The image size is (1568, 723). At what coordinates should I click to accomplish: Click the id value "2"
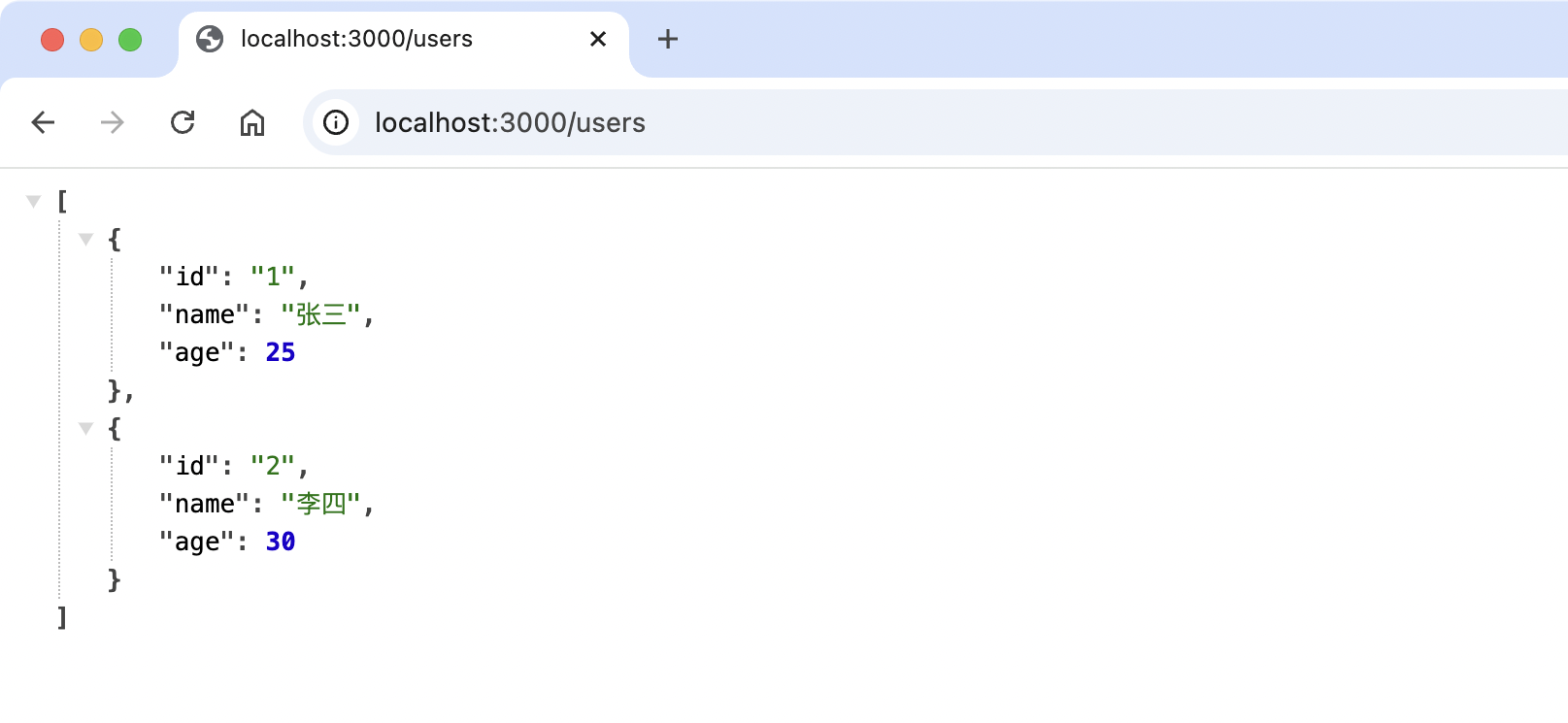(x=273, y=466)
